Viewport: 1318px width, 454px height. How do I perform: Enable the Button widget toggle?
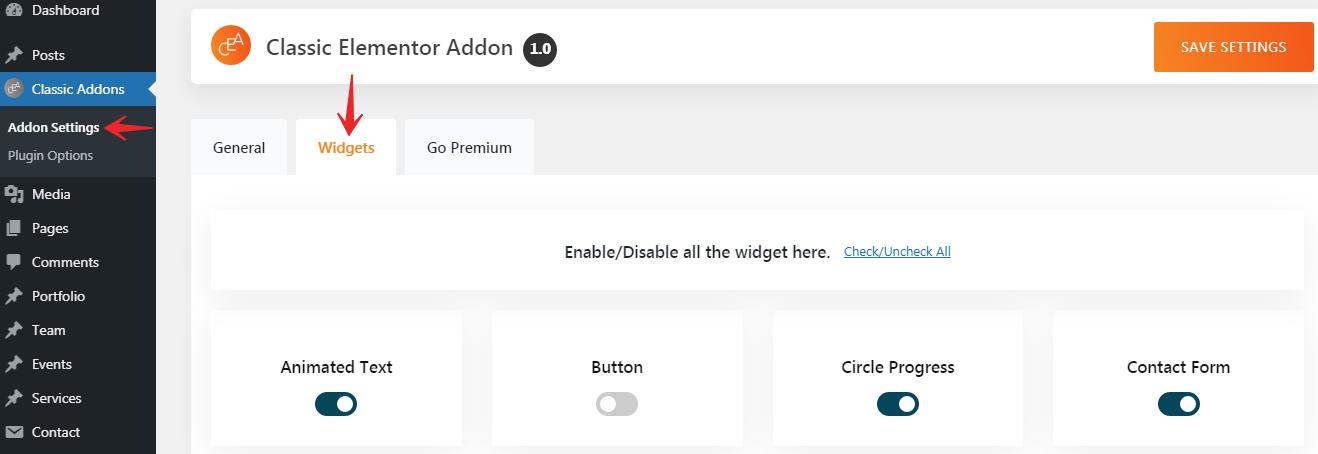click(x=617, y=404)
